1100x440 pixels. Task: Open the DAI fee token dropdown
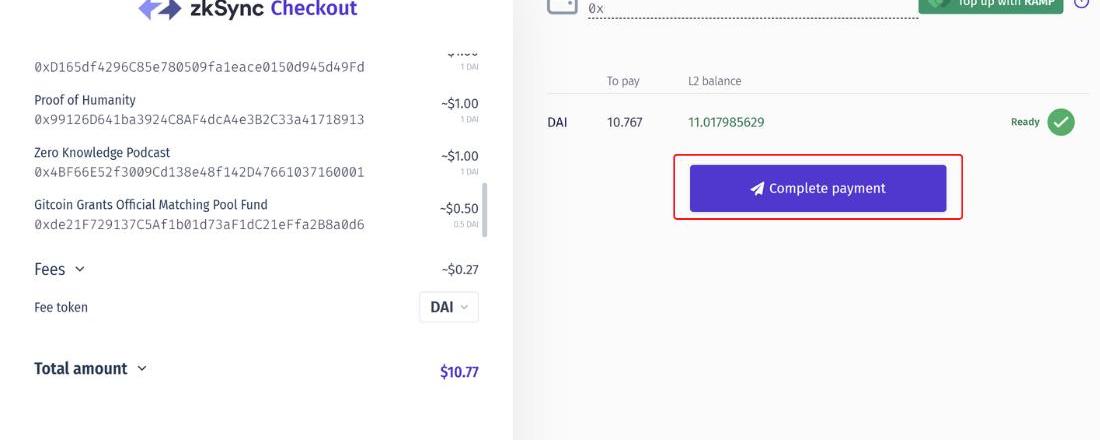tap(448, 307)
